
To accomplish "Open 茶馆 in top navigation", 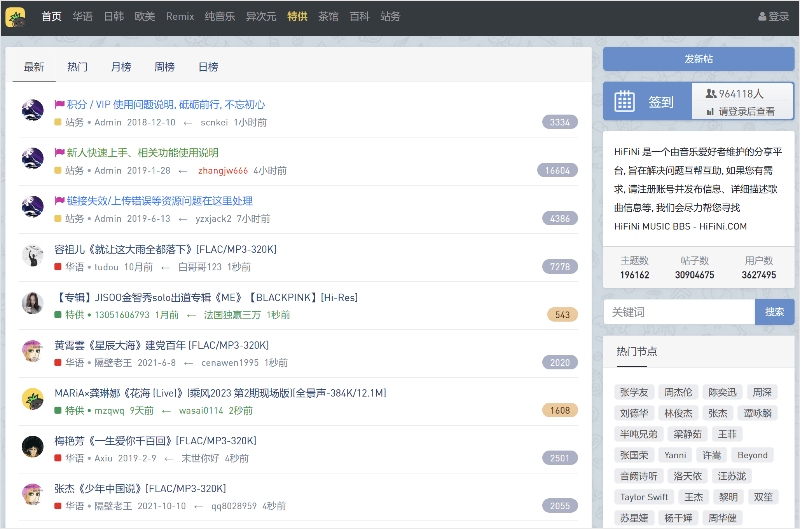I will pos(329,17).
